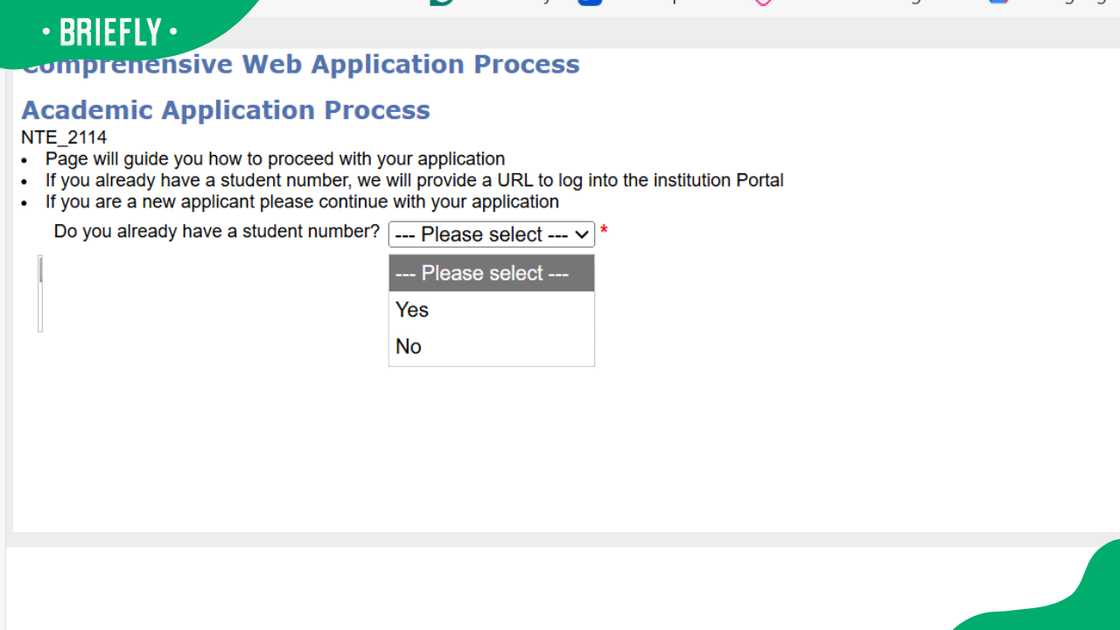Click the 'institution Portal' URL bullet line

414,181
